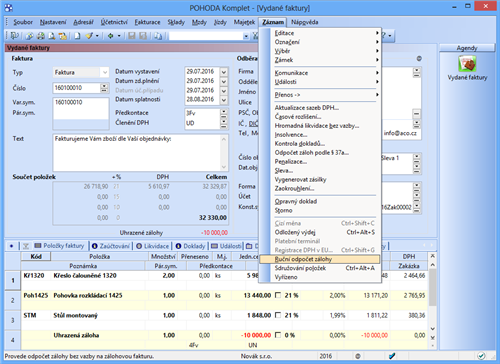
Task: Open the Datum vystavení date dropdown
Action: [224, 71]
